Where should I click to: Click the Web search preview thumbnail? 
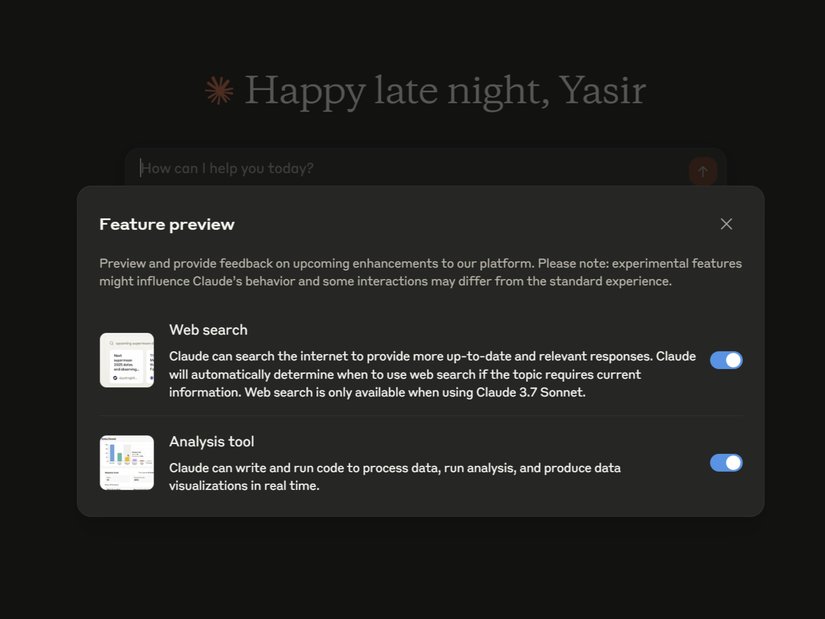point(127,360)
